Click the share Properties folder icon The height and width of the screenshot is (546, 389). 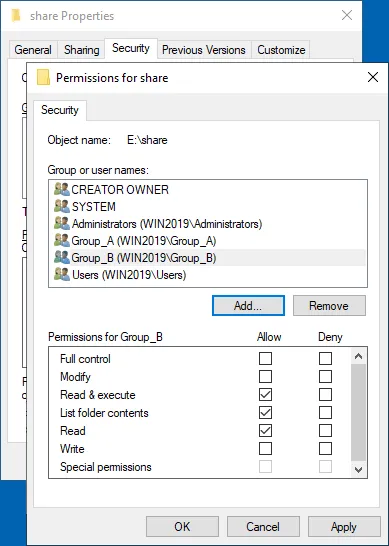[x=16, y=16]
